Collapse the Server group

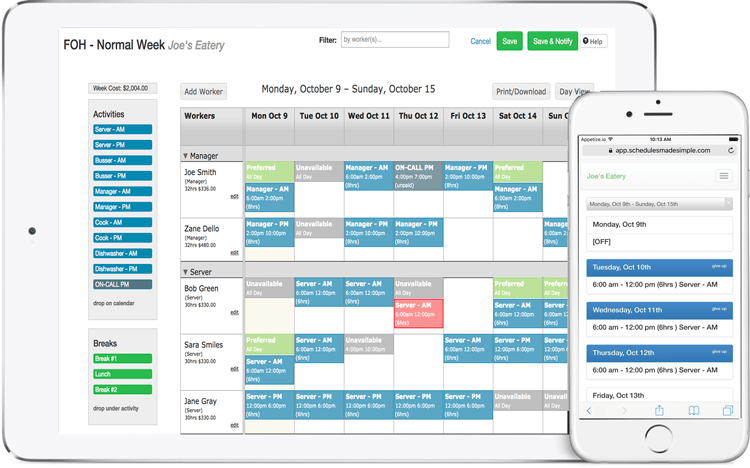185,272
